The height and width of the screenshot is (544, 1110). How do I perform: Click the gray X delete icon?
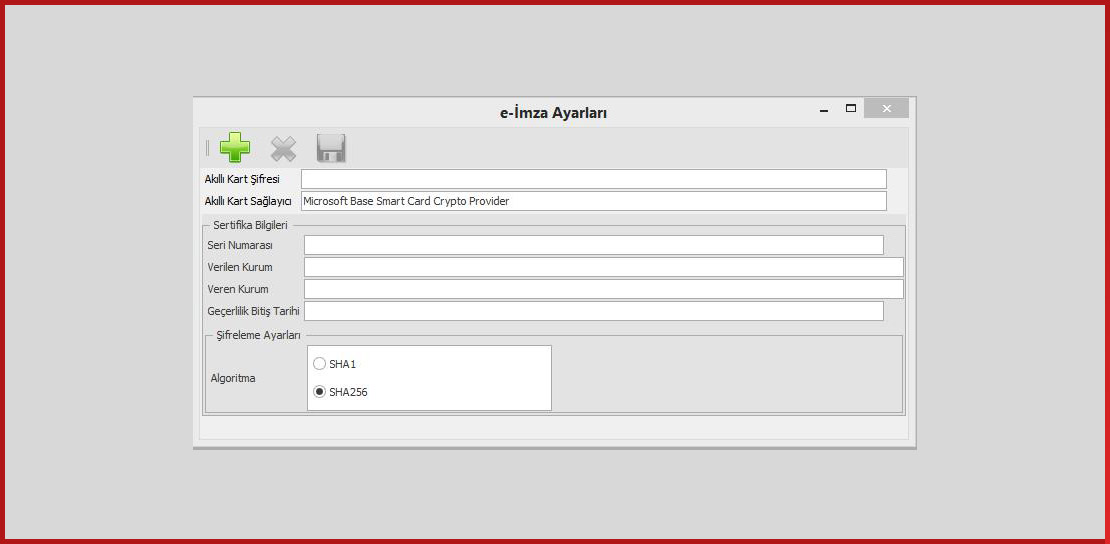point(284,149)
